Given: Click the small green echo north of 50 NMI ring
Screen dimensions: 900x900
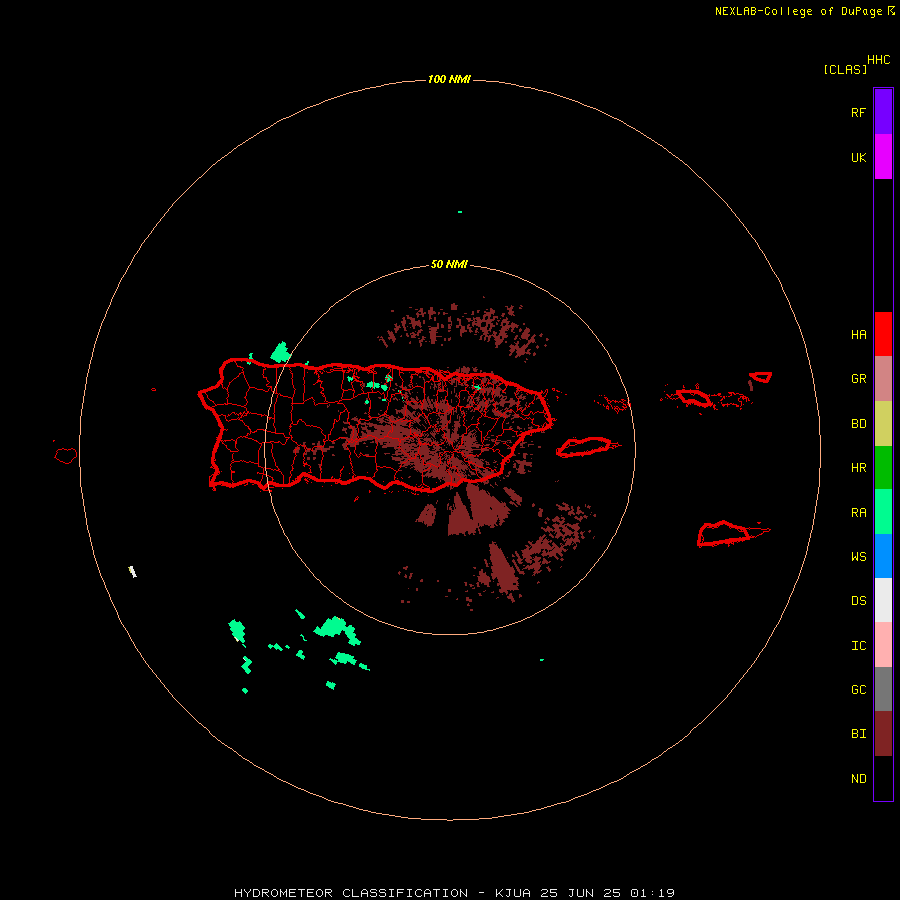Looking at the screenshot, I should click(460, 212).
